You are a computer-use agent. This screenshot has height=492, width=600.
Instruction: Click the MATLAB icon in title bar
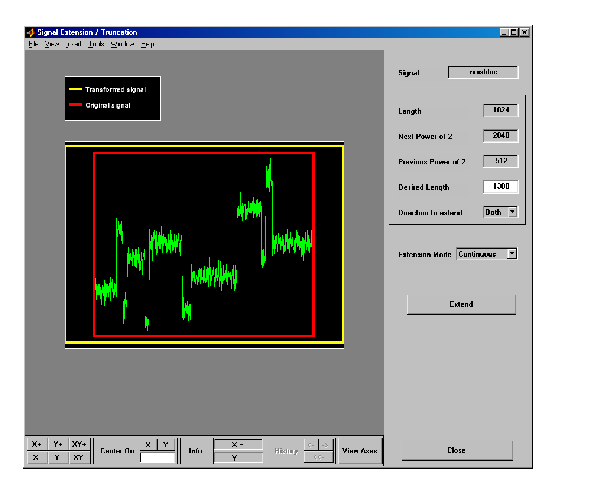(x=30, y=33)
